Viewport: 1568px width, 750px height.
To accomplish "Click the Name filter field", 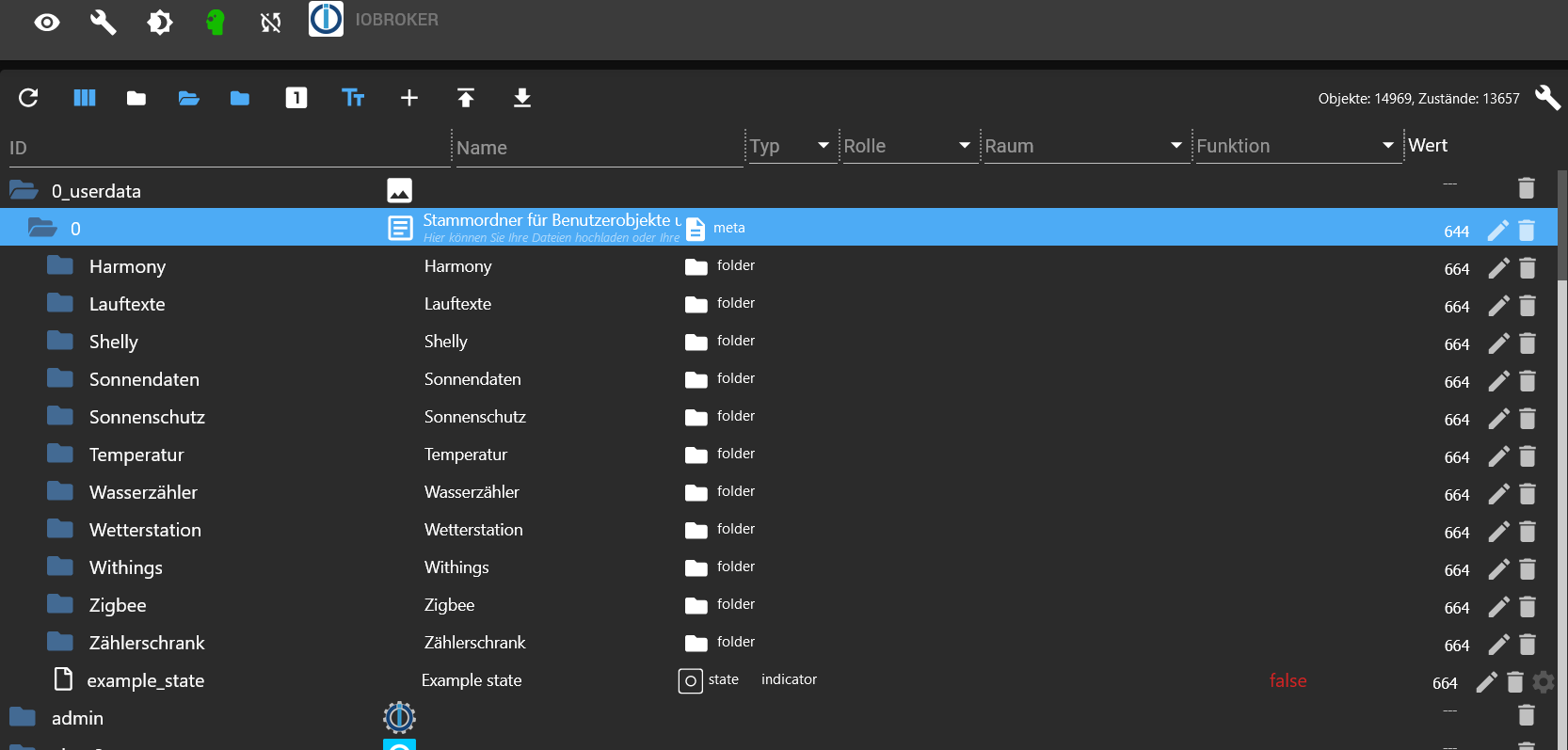I will click(x=599, y=148).
